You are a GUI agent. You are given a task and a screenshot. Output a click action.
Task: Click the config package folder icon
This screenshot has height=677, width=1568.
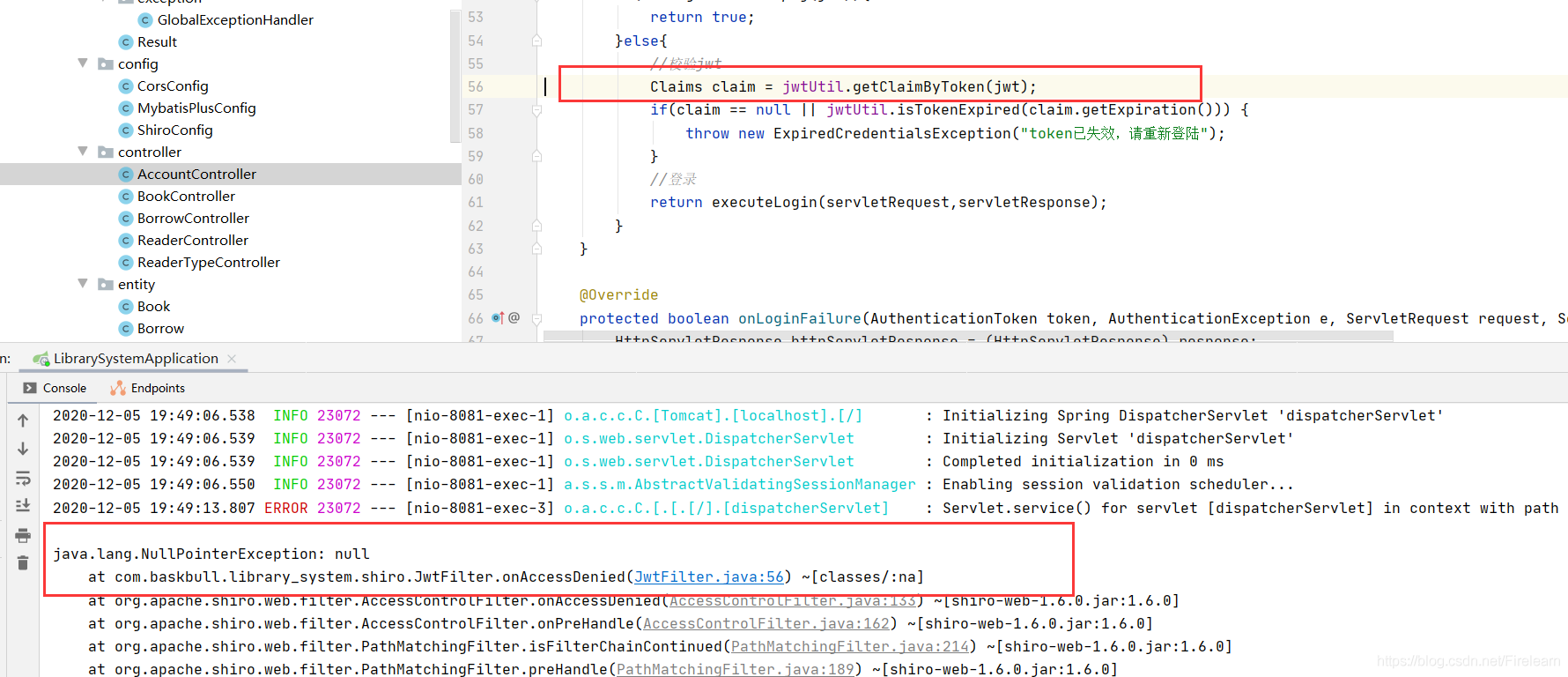click(x=106, y=63)
